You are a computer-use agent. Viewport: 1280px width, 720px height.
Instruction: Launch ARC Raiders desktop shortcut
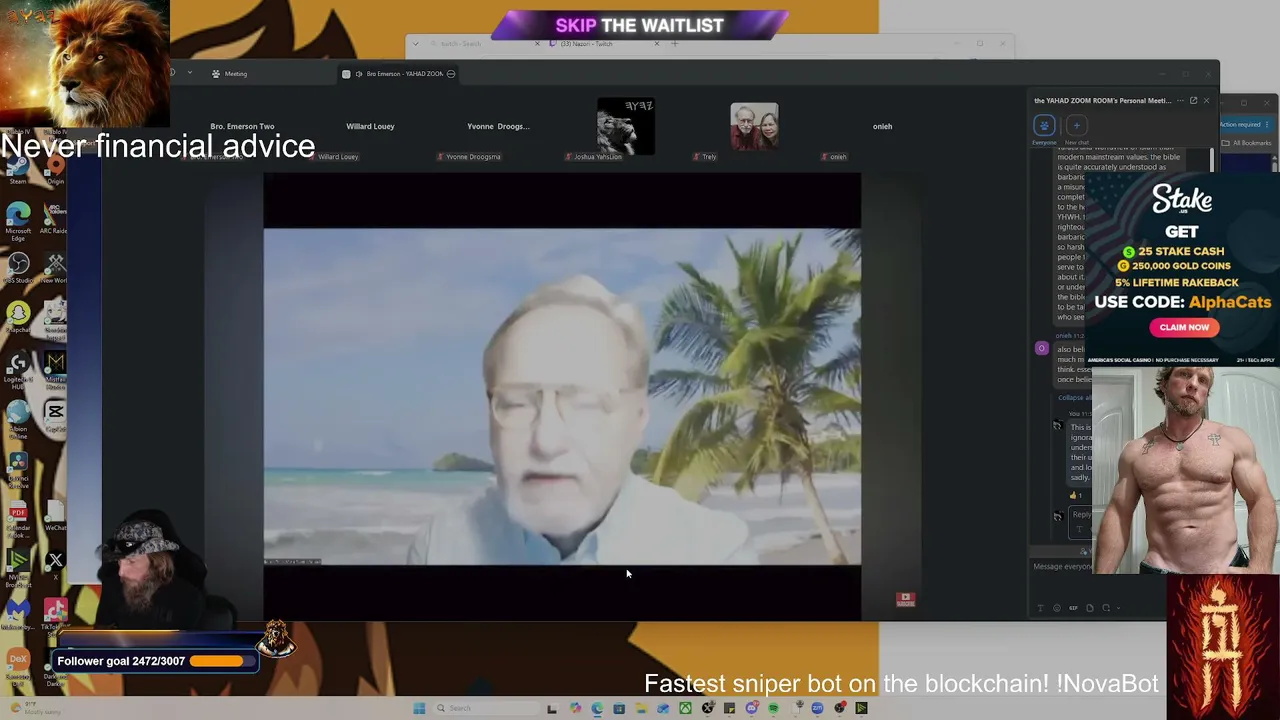click(55, 217)
